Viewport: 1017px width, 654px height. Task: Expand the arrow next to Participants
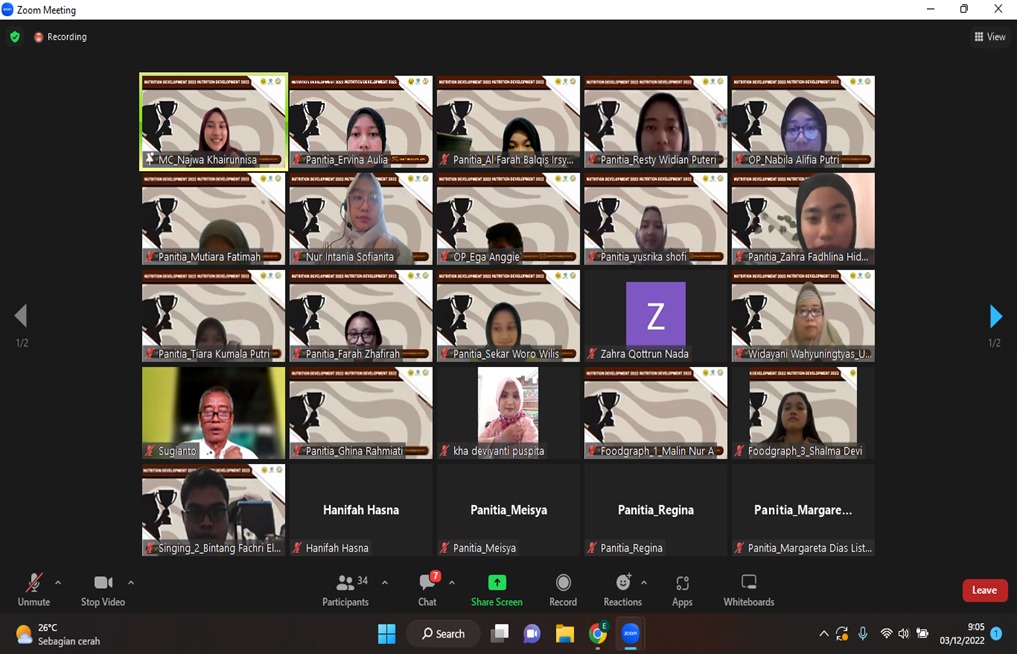(x=385, y=582)
